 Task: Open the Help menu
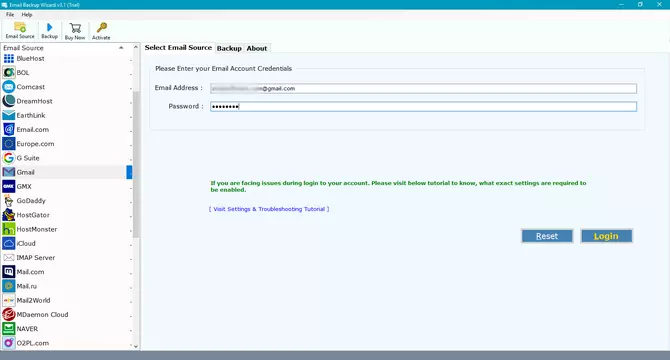[27, 15]
